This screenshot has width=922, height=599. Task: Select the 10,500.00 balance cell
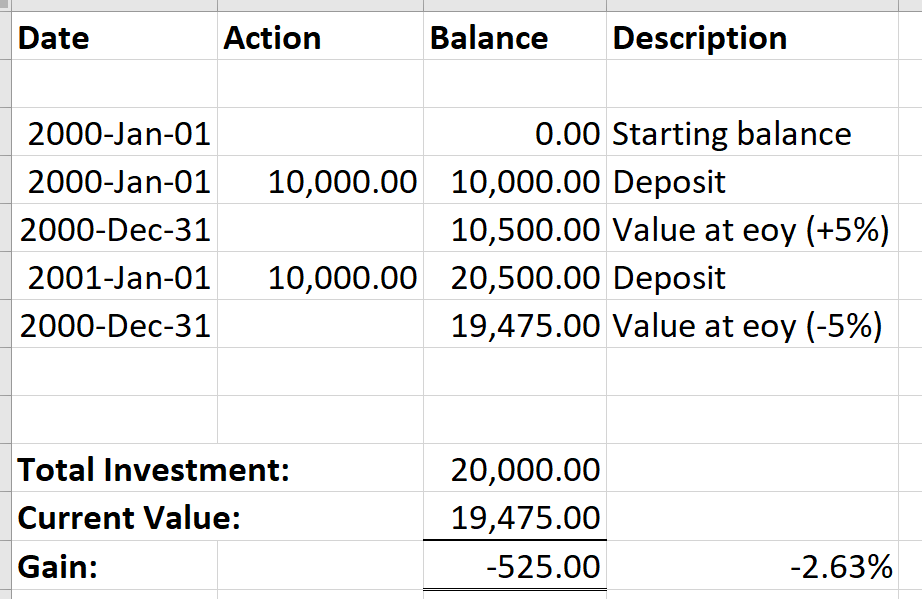515,229
